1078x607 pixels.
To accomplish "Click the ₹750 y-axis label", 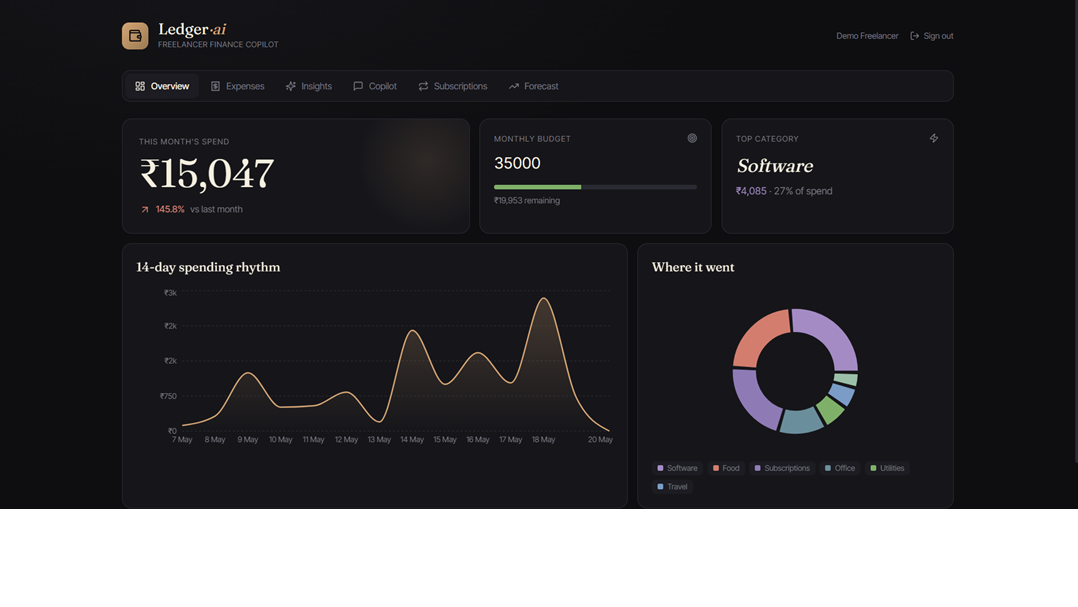I will click(168, 396).
